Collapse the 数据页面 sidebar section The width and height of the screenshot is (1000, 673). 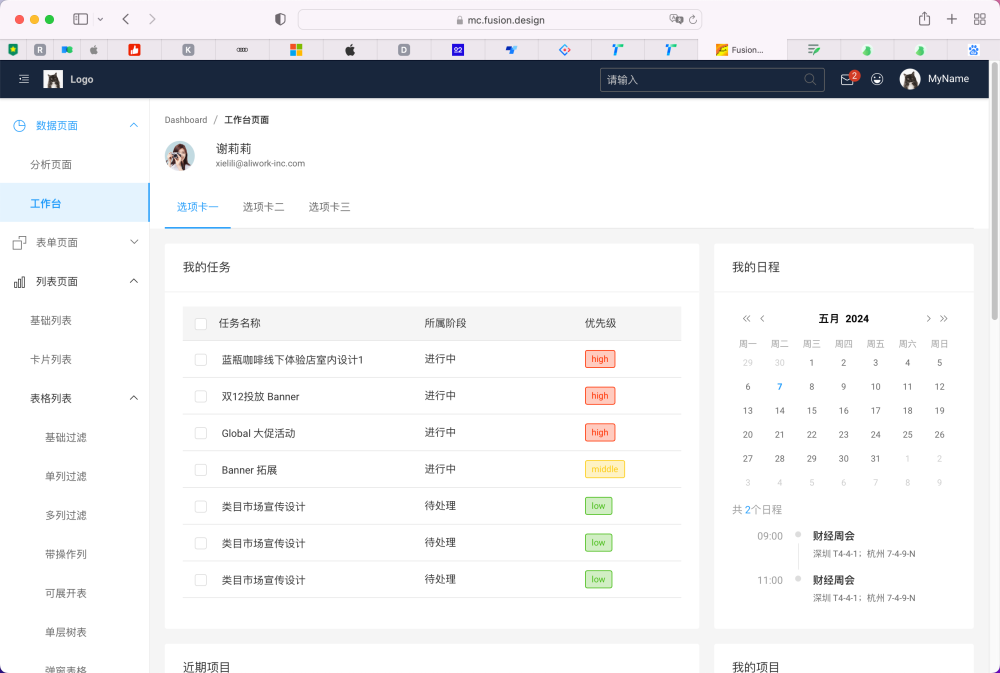(133, 125)
